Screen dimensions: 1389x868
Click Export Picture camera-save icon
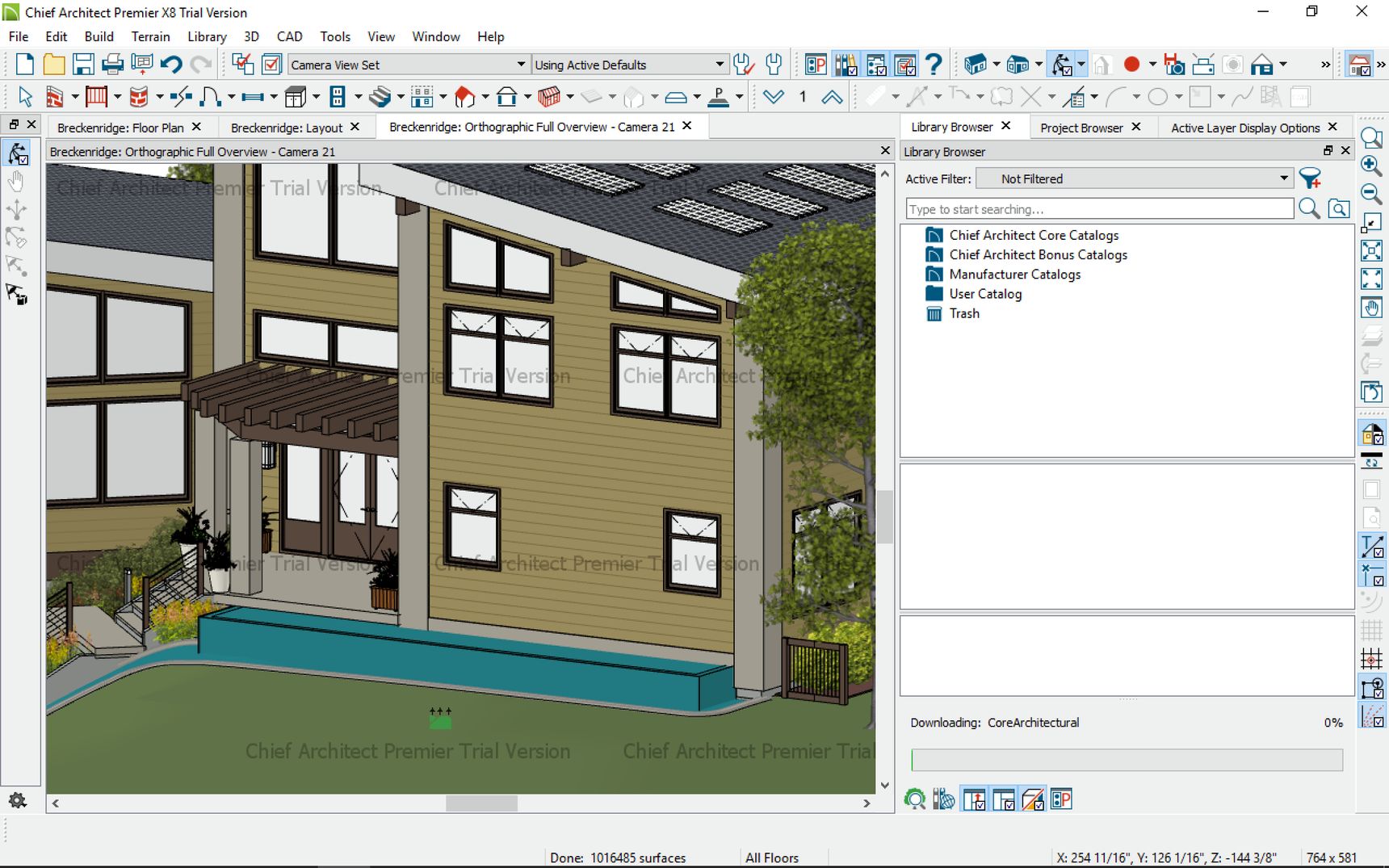(x=1173, y=64)
